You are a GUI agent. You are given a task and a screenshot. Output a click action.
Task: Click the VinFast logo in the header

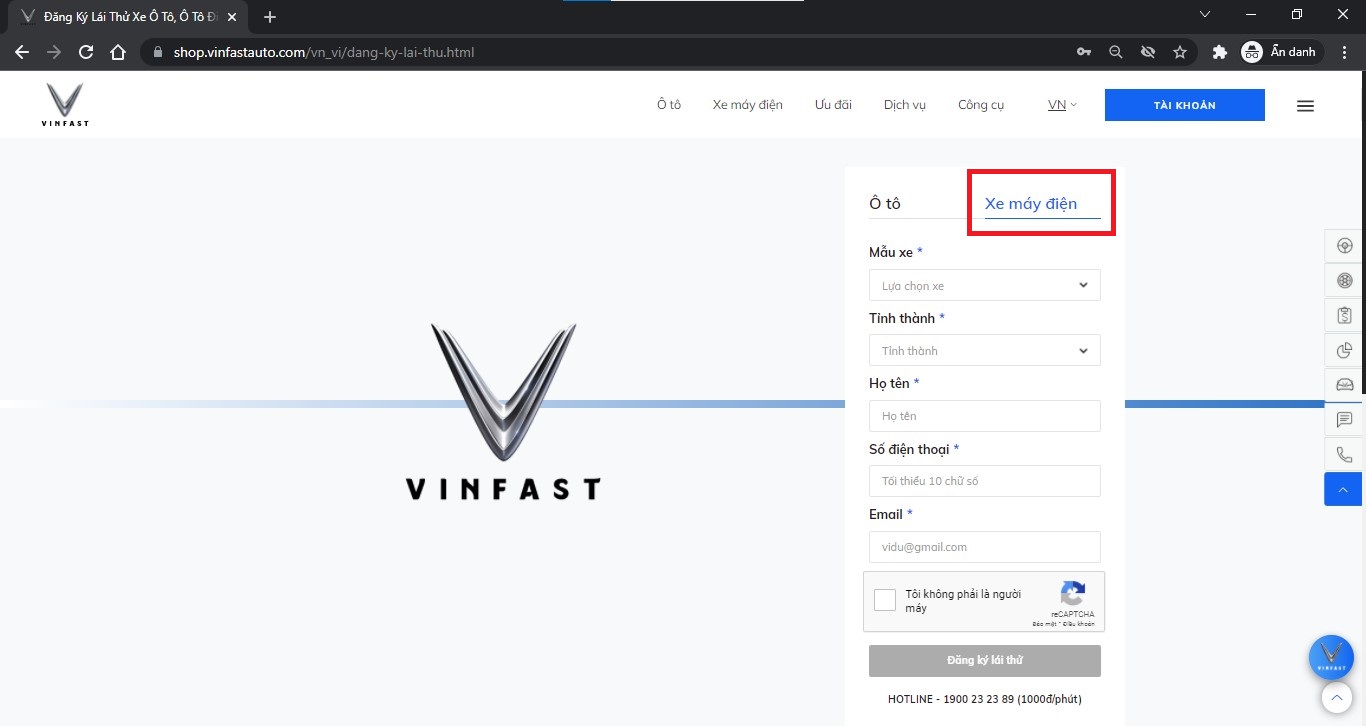tap(65, 105)
